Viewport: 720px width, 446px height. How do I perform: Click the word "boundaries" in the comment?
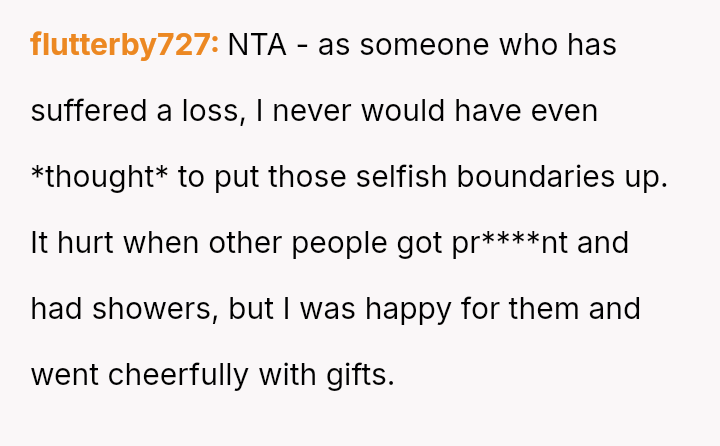tap(543, 177)
